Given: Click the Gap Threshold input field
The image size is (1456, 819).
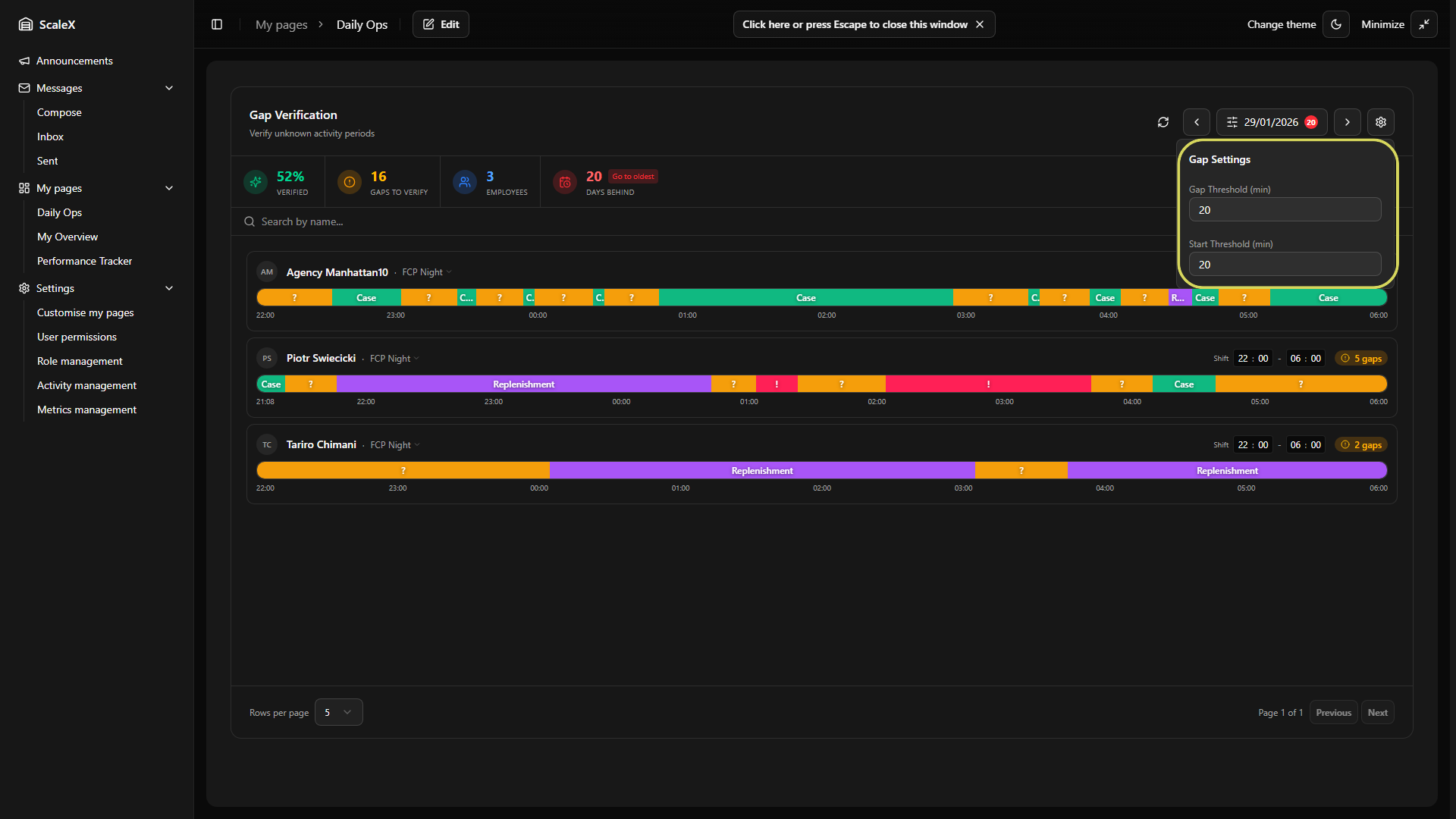Looking at the screenshot, I should click(x=1285, y=210).
